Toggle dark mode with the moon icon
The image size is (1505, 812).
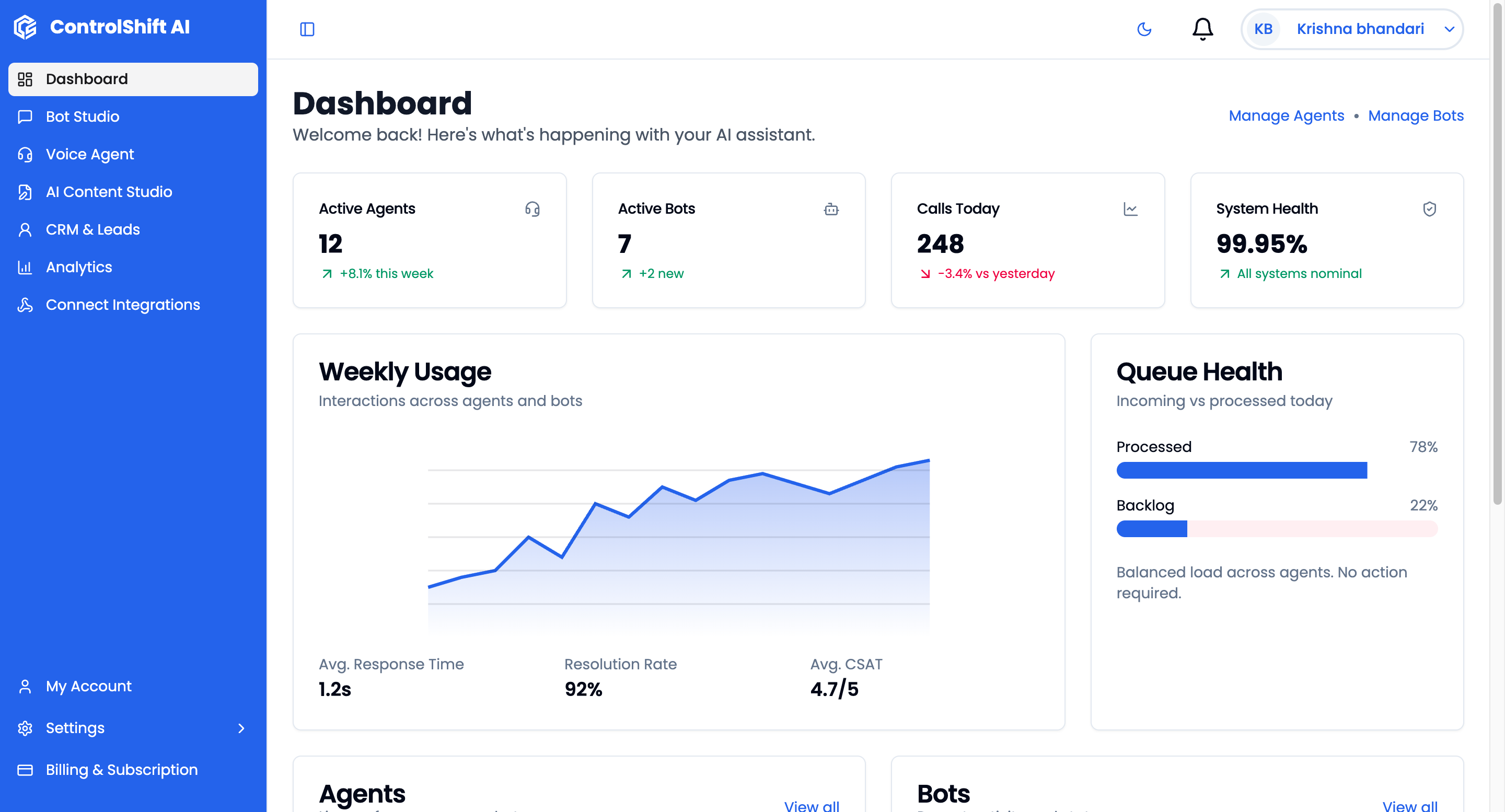coord(1144,29)
